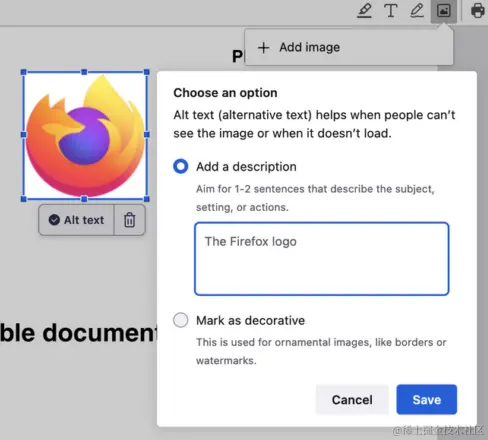The width and height of the screenshot is (488, 440).
Task: Click the 'Choose an option' heading
Action: (225, 93)
